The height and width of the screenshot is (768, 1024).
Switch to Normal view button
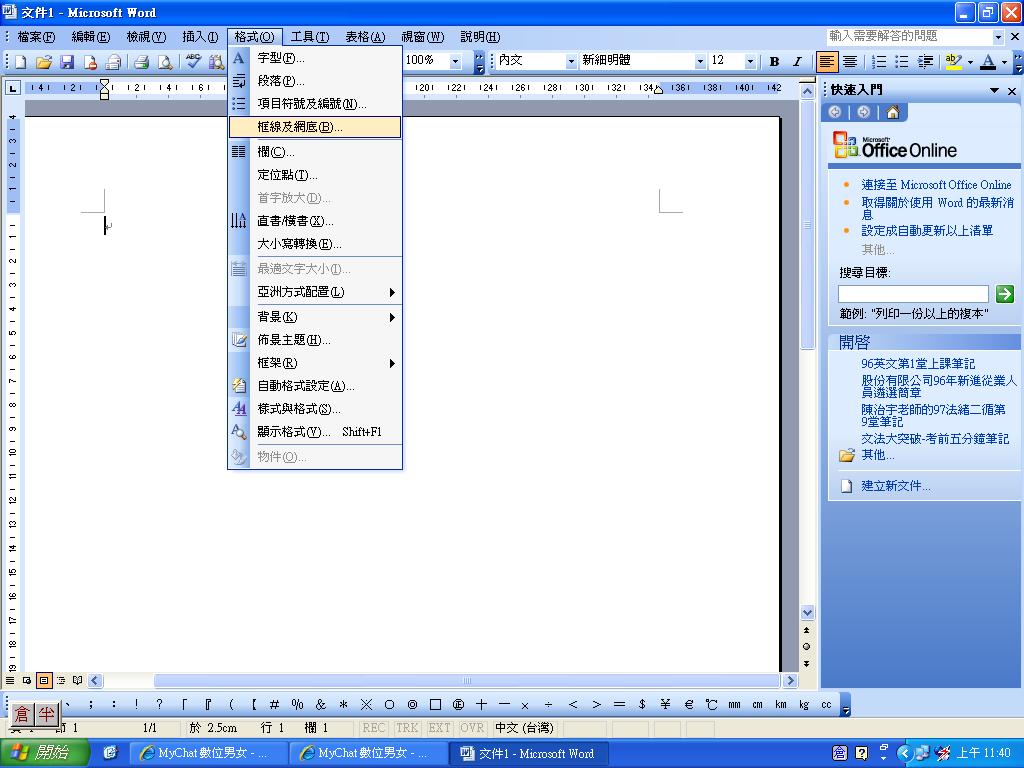click(x=10, y=680)
